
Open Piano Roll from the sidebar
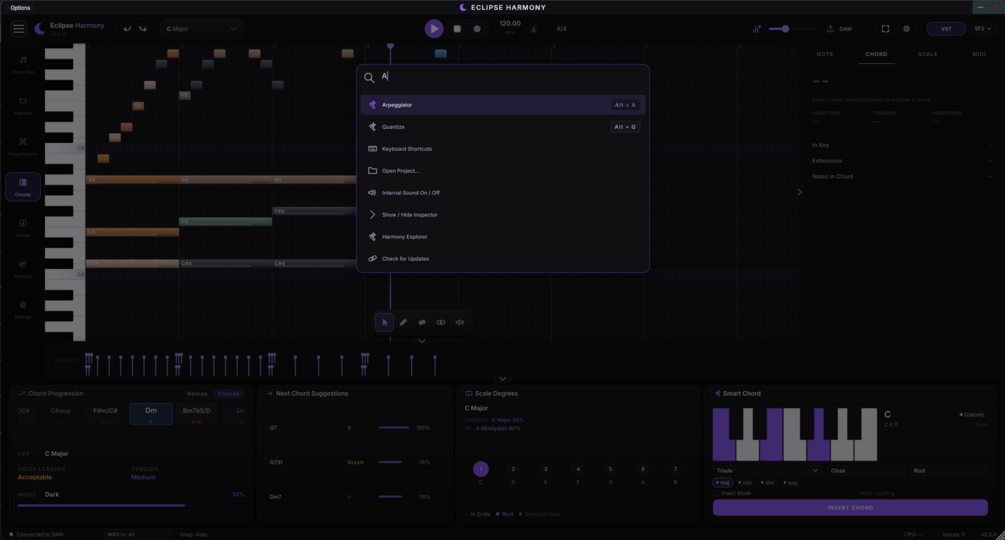[23, 64]
